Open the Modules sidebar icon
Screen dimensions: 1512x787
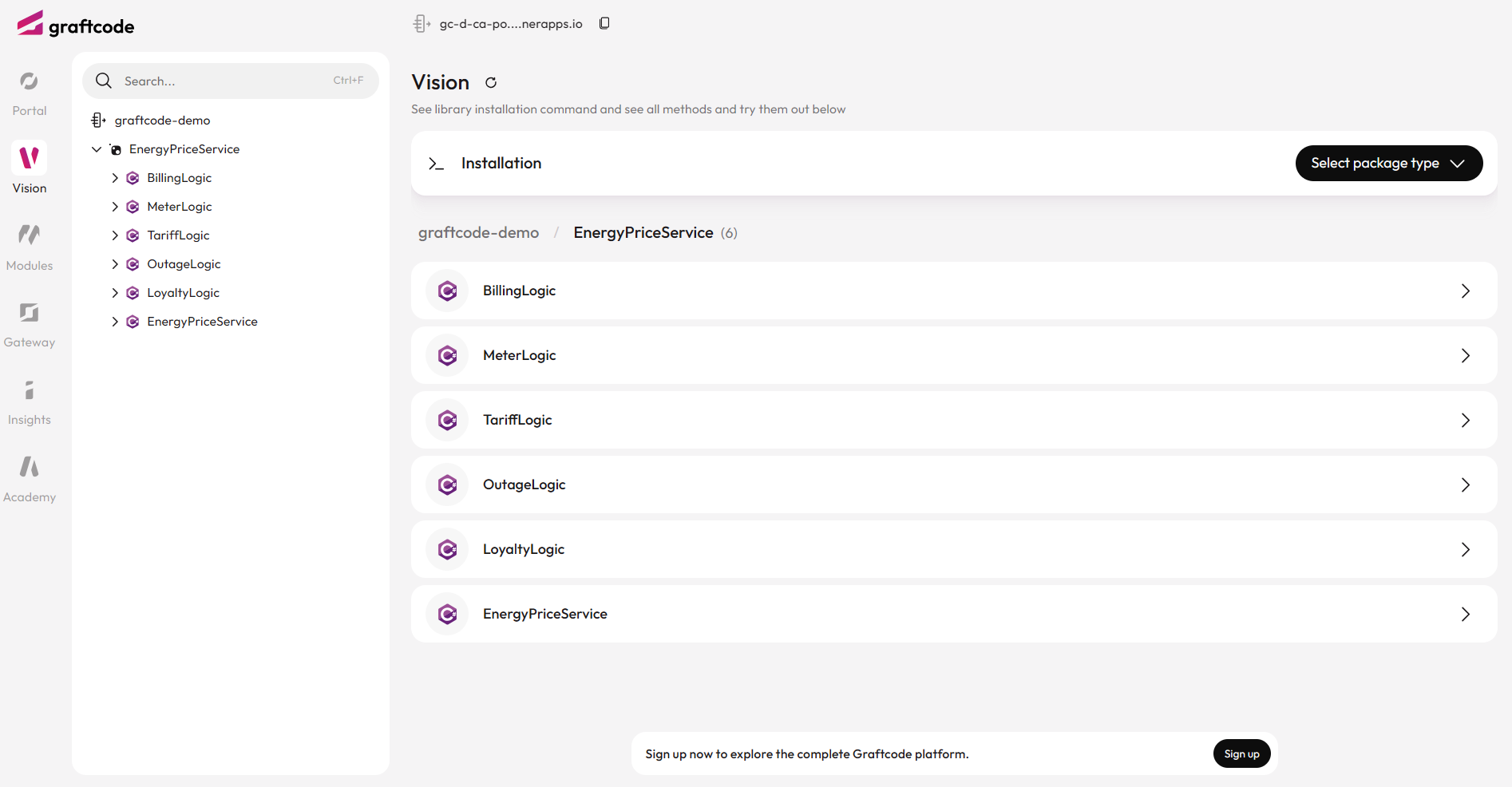point(30,235)
